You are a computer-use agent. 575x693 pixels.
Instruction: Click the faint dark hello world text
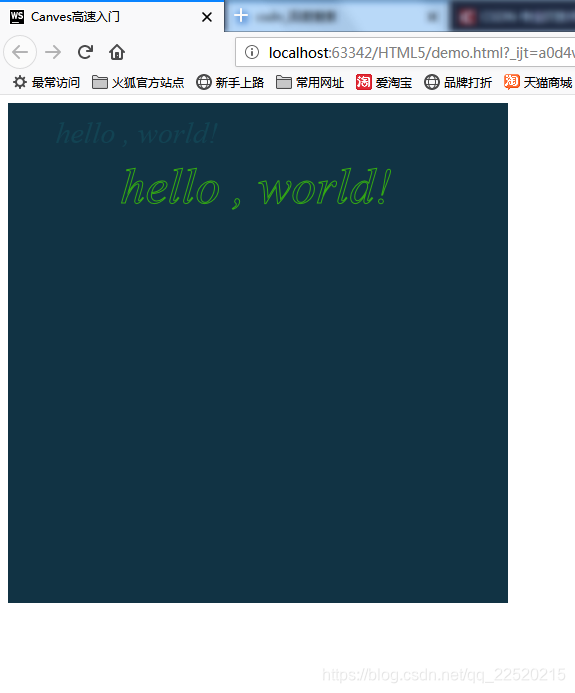[137, 133]
